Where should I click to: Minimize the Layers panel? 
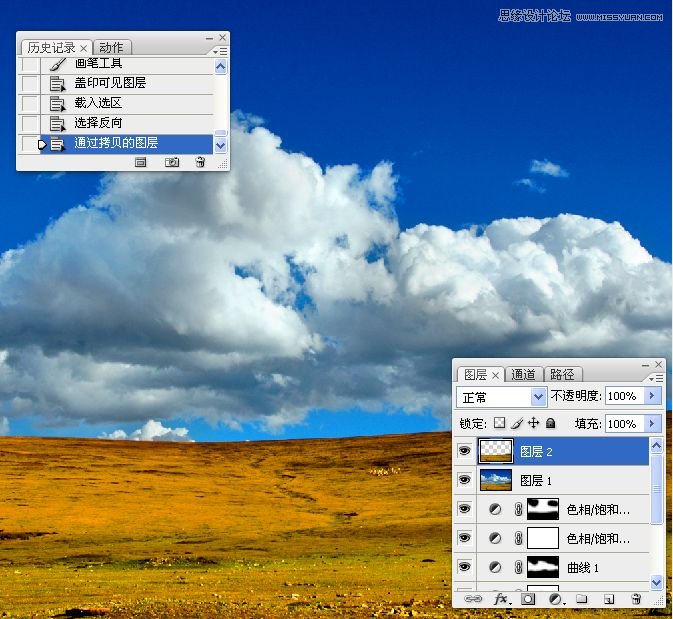click(646, 365)
